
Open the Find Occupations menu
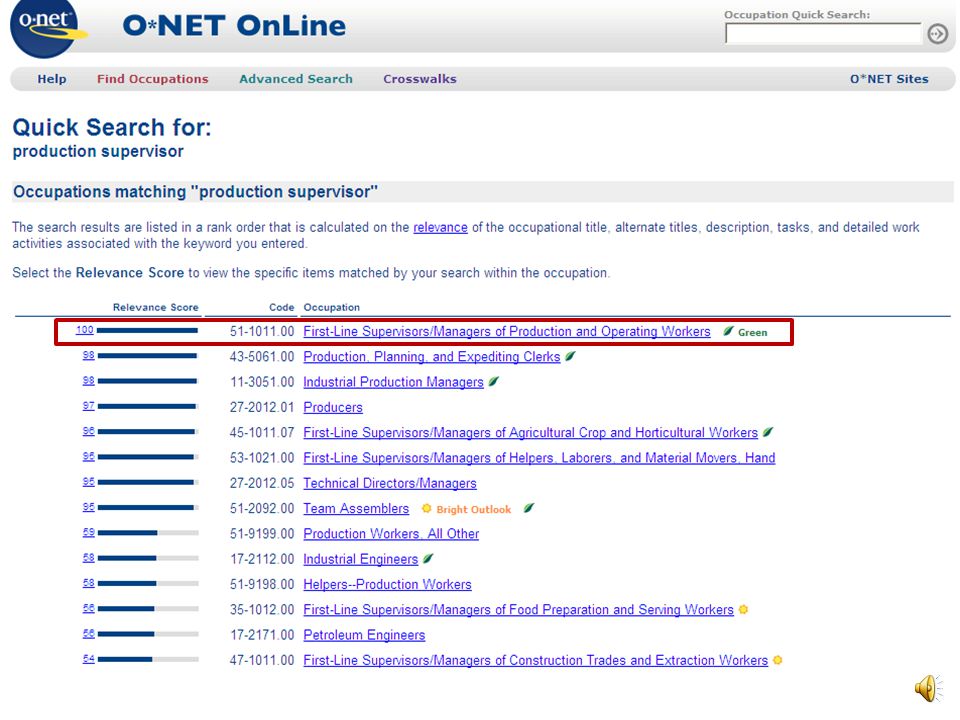point(152,79)
